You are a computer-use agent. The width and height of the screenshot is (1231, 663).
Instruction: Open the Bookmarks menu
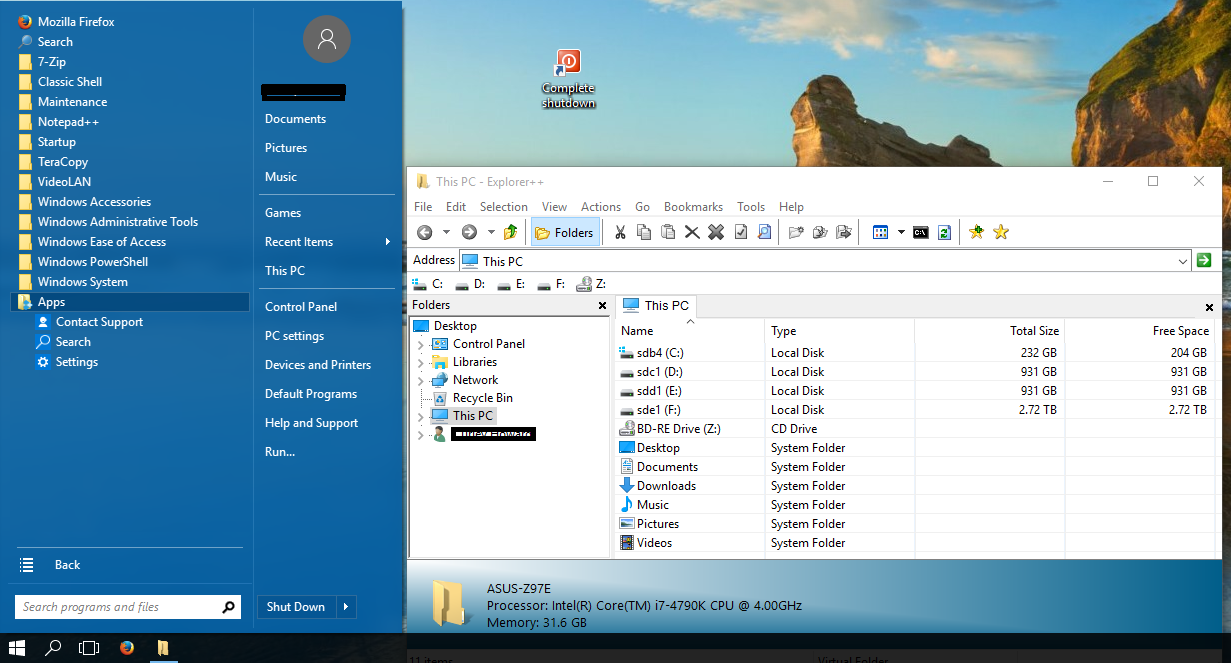click(x=693, y=207)
